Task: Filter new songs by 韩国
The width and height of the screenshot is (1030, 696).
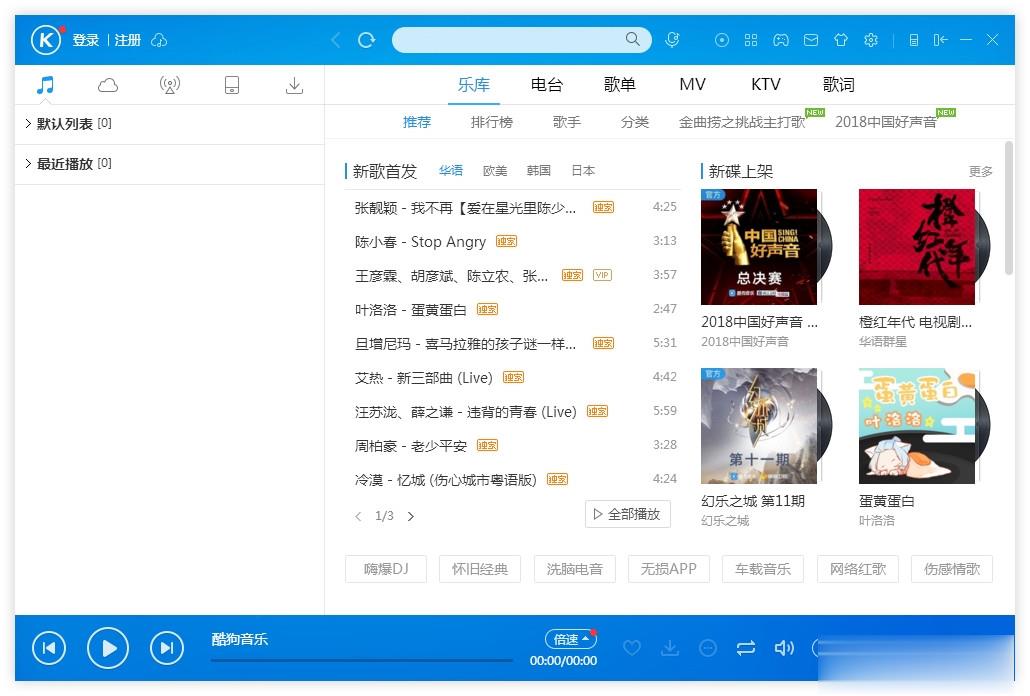Action: 539,171
